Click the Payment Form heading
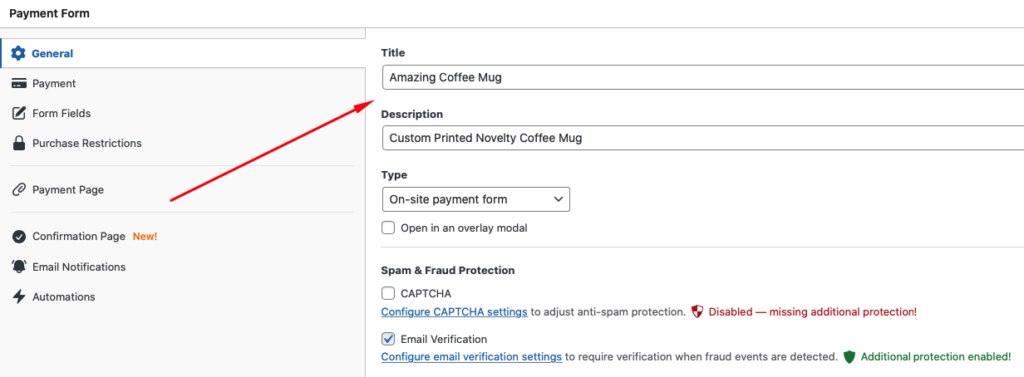The image size is (1024, 377). 50,13
